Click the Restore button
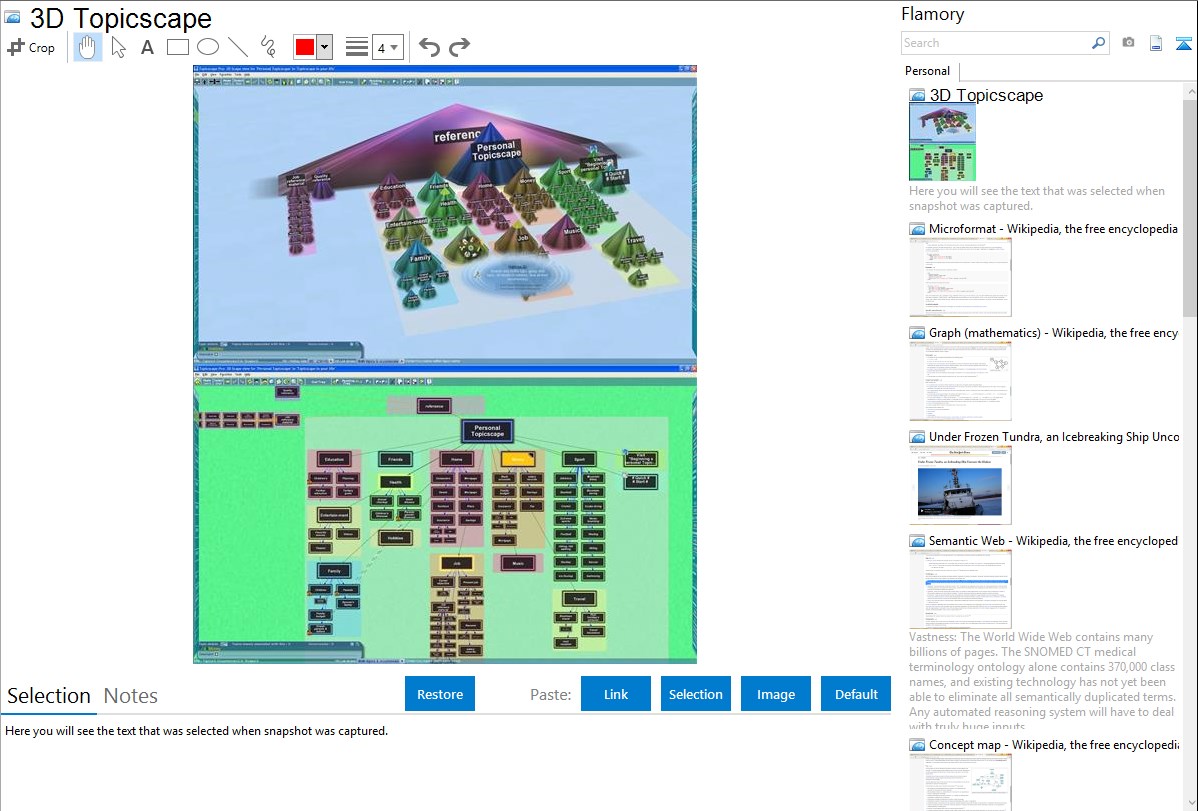The height and width of the screenshot is (811, 1198). (x=440, y=694)
